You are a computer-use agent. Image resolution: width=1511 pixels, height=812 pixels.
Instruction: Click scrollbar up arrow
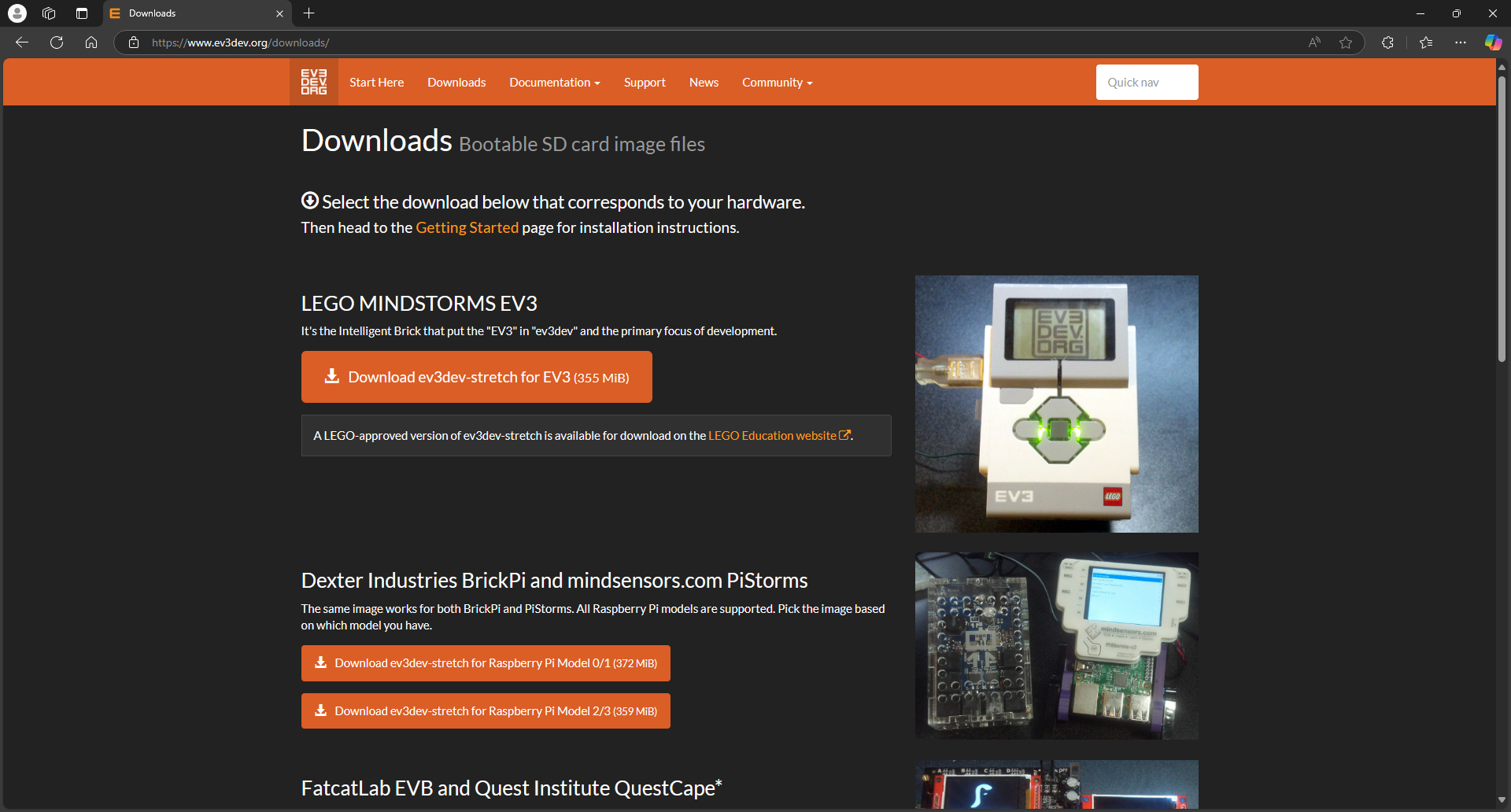tap(1502, 67)
